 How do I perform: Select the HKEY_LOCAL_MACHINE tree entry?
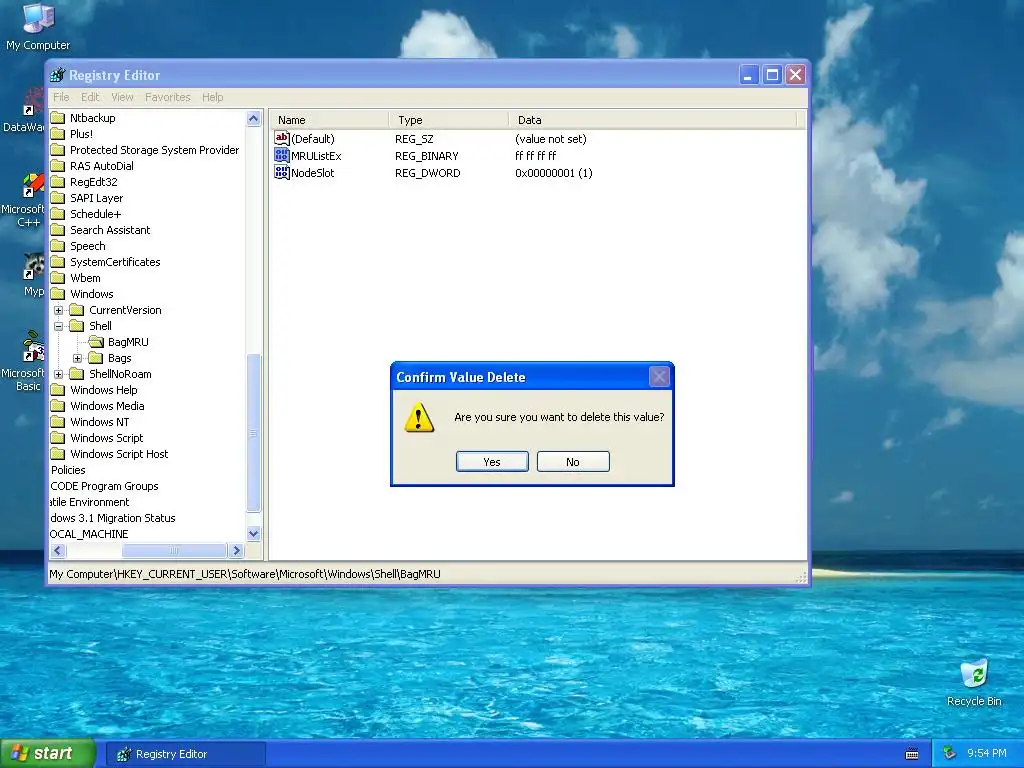tap(89, 534)
